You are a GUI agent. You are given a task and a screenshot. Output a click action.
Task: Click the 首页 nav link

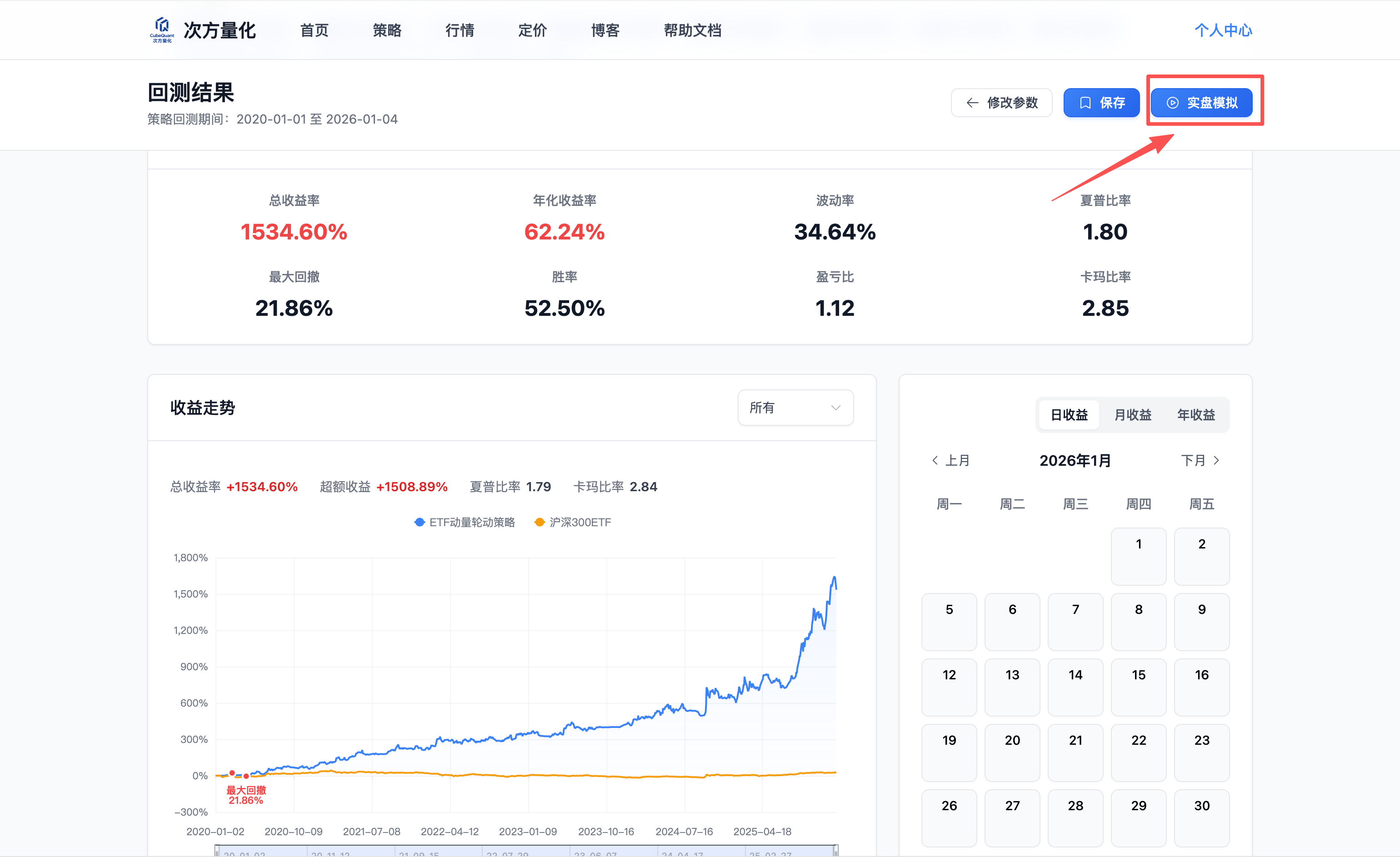click(314, 30)
